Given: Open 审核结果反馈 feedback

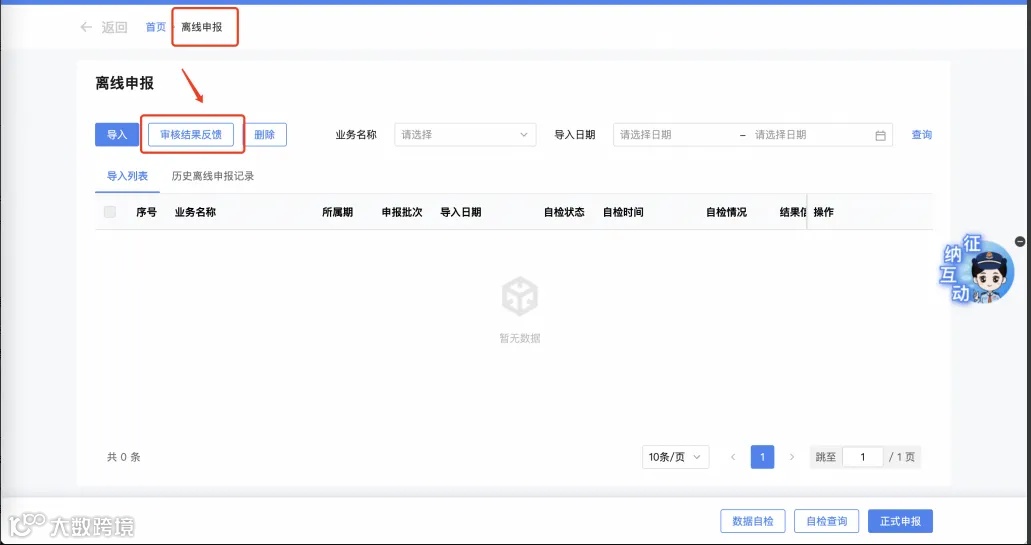Looking at the screenshot, I should 191,135.
